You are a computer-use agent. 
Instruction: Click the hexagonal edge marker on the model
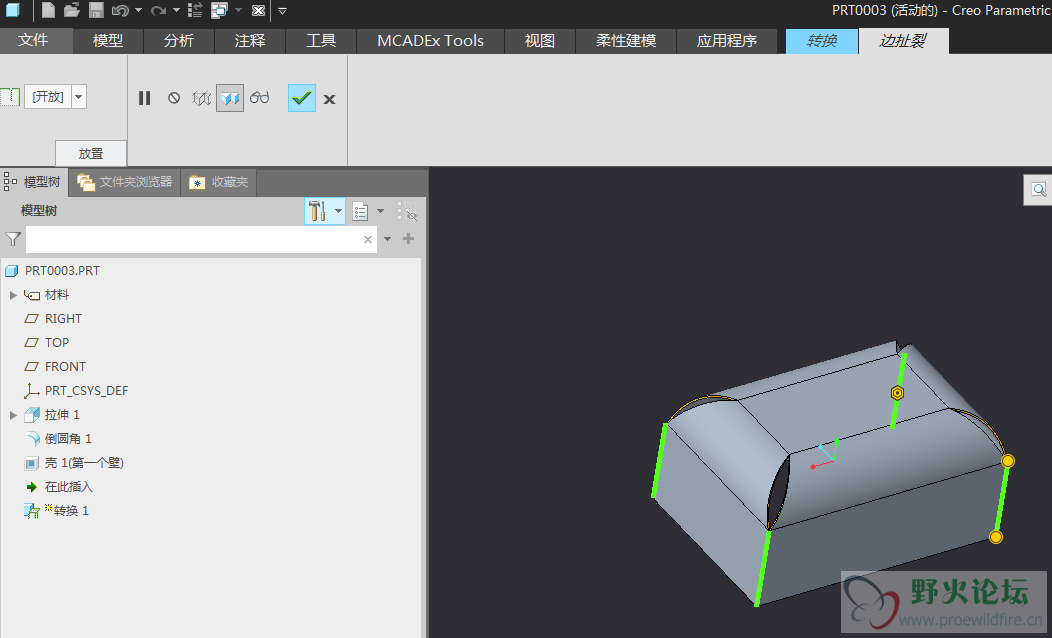(x=897, y=393)
